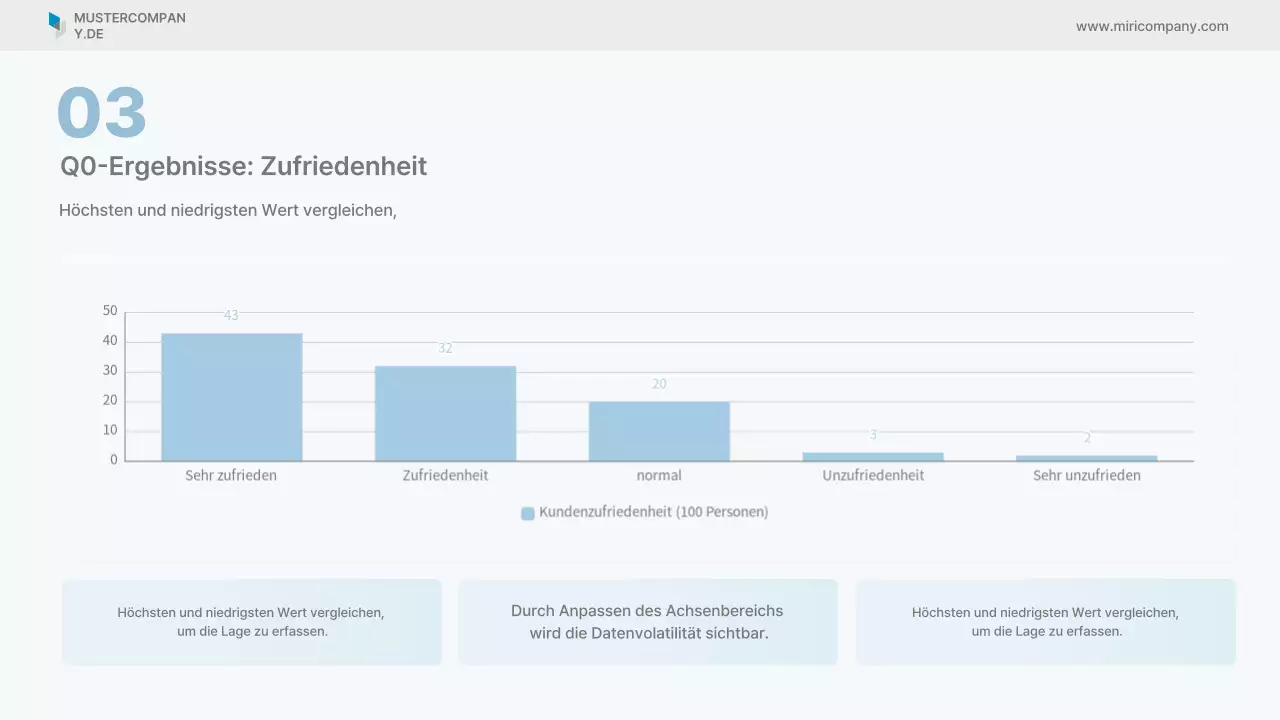Click the MUSTERCOMPANY.DE logo icon
Viewport: 1280px width, 720px height.
[58, 25]
